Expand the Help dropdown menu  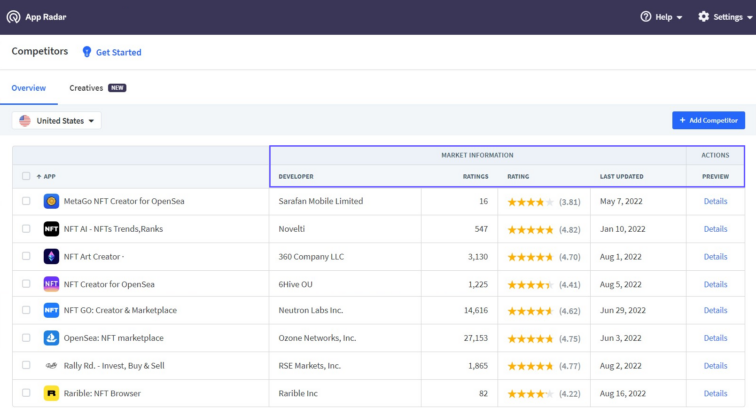click(662, 17)
